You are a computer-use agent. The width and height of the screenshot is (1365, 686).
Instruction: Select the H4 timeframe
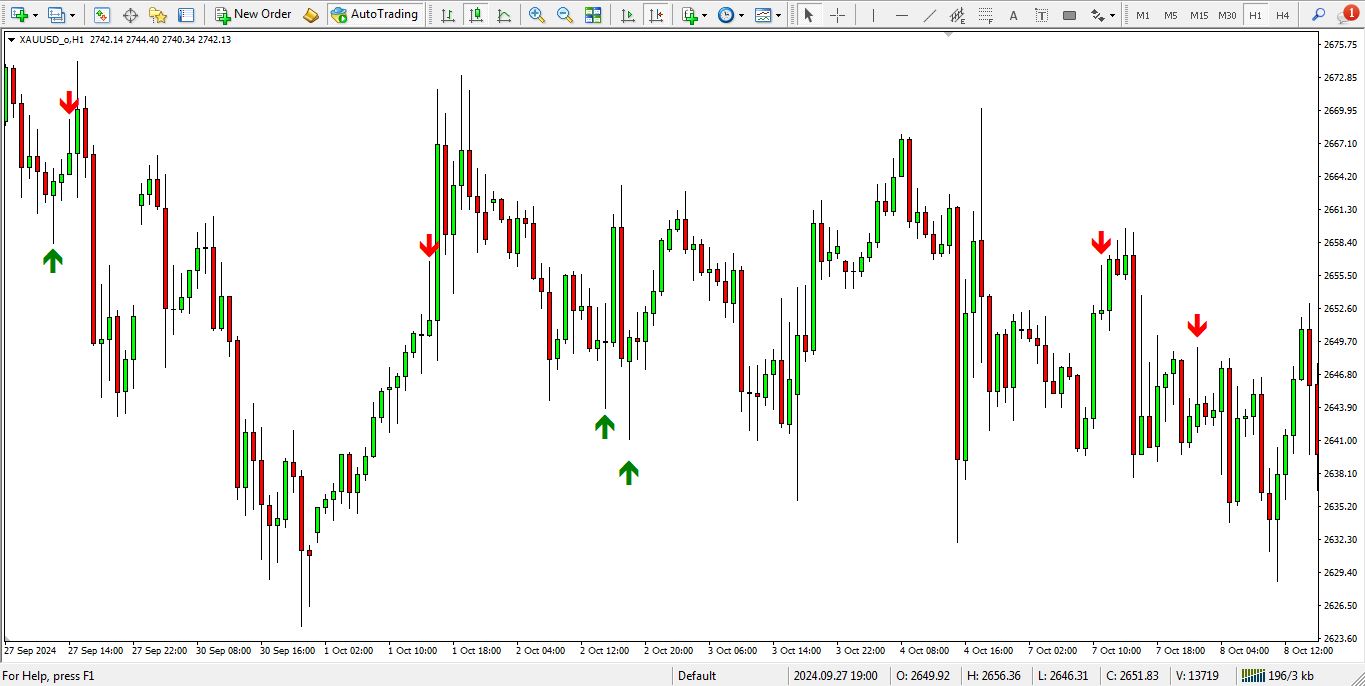(x=1282, y=15)
